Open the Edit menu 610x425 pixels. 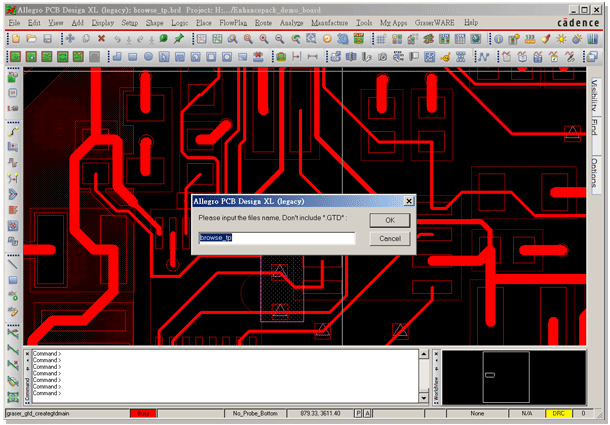pyautogui.click(x=34, y=23)
